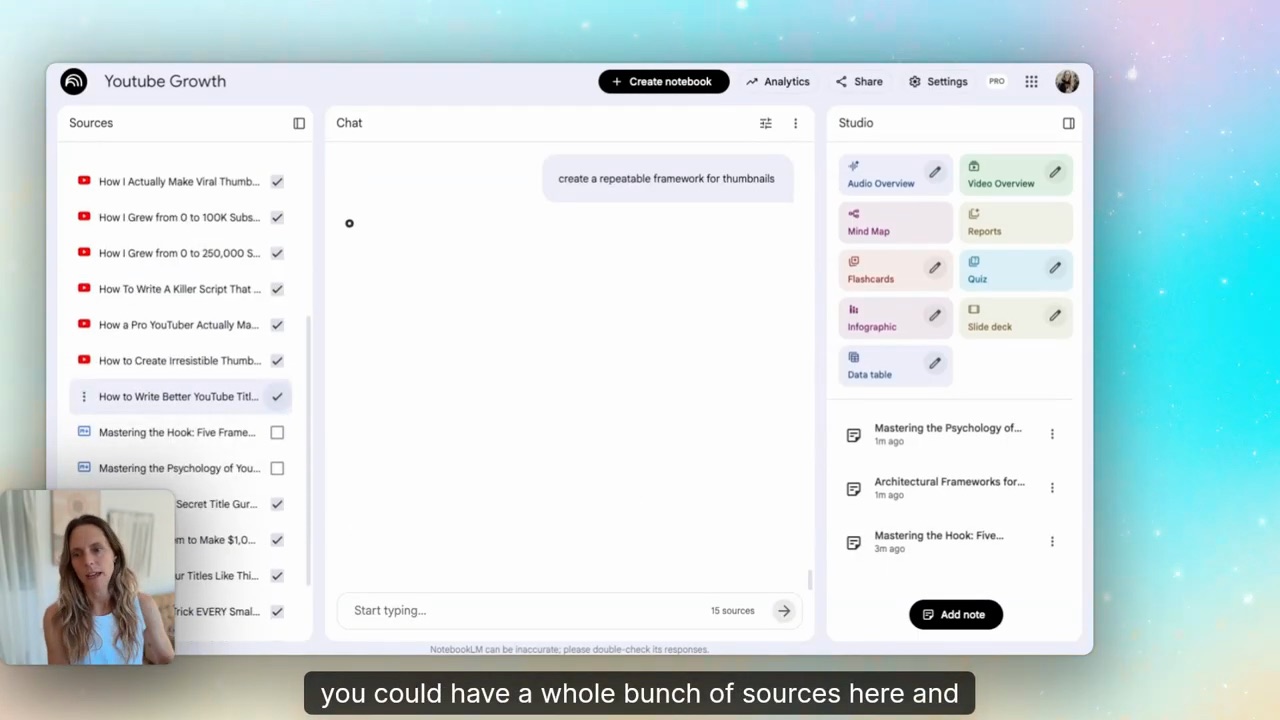Open options for How to Write Better YouTube source
The width and height of the screenshot is (1280, 720).
point(84,397)
